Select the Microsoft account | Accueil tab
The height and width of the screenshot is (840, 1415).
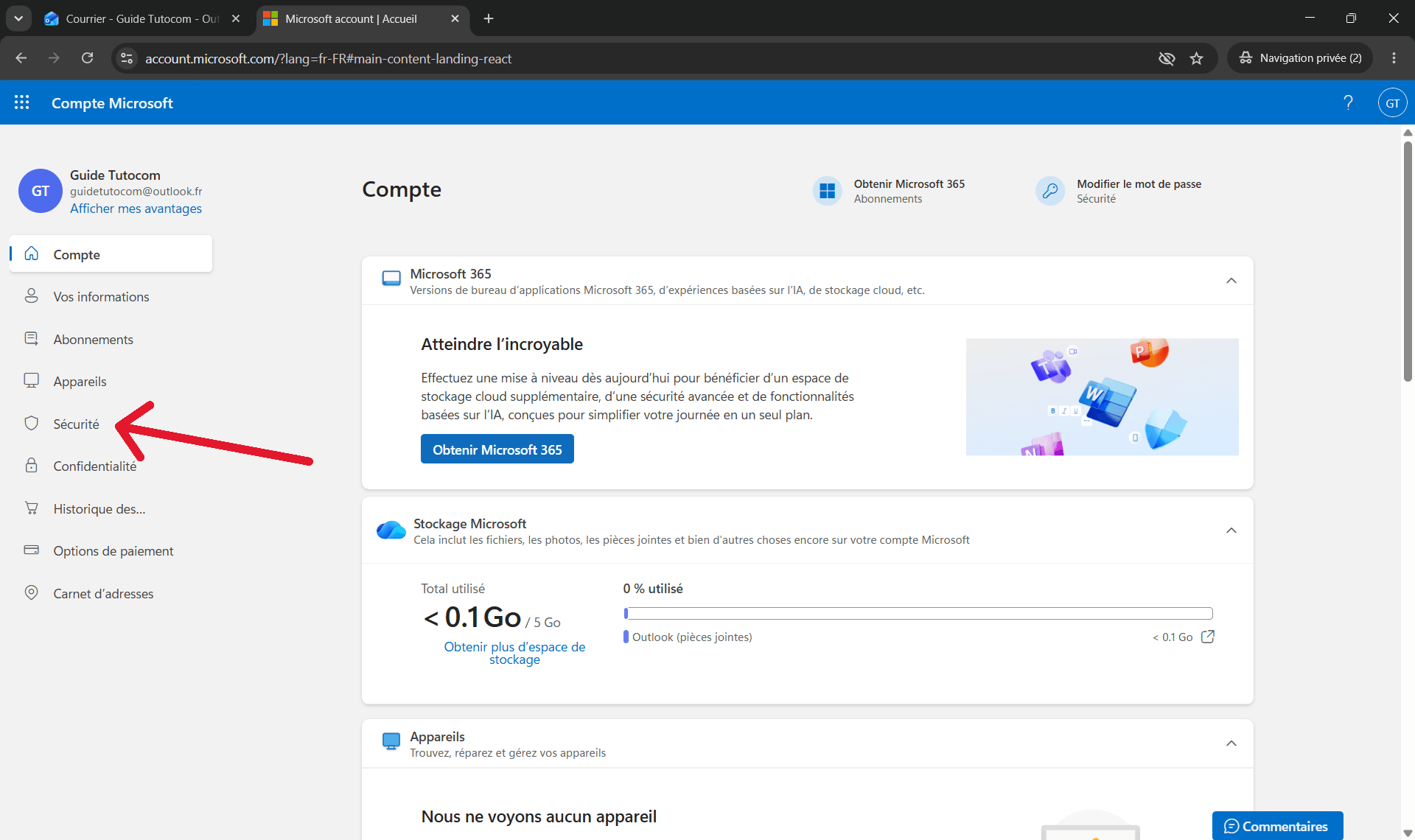click(352, 18)
